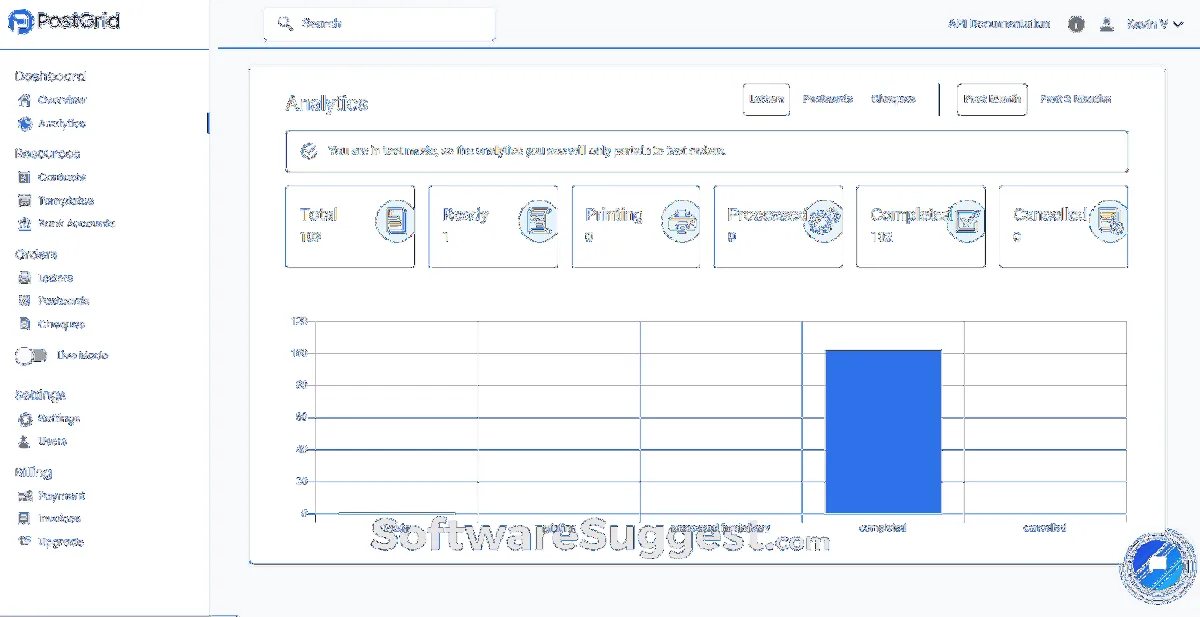Click the Billing section heading
The width and height of the screenshot is (1200, 617).
click(34, 472)
